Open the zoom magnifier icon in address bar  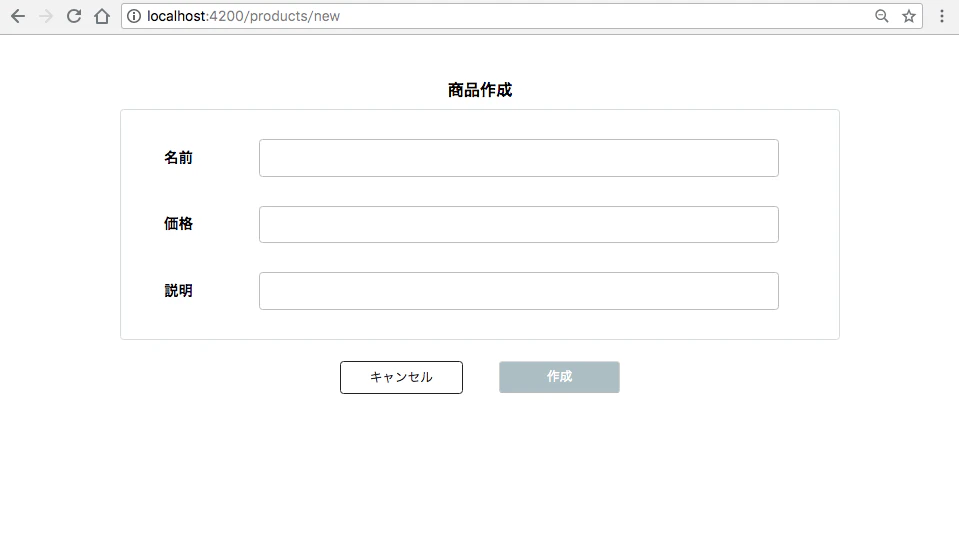[881, 17]
